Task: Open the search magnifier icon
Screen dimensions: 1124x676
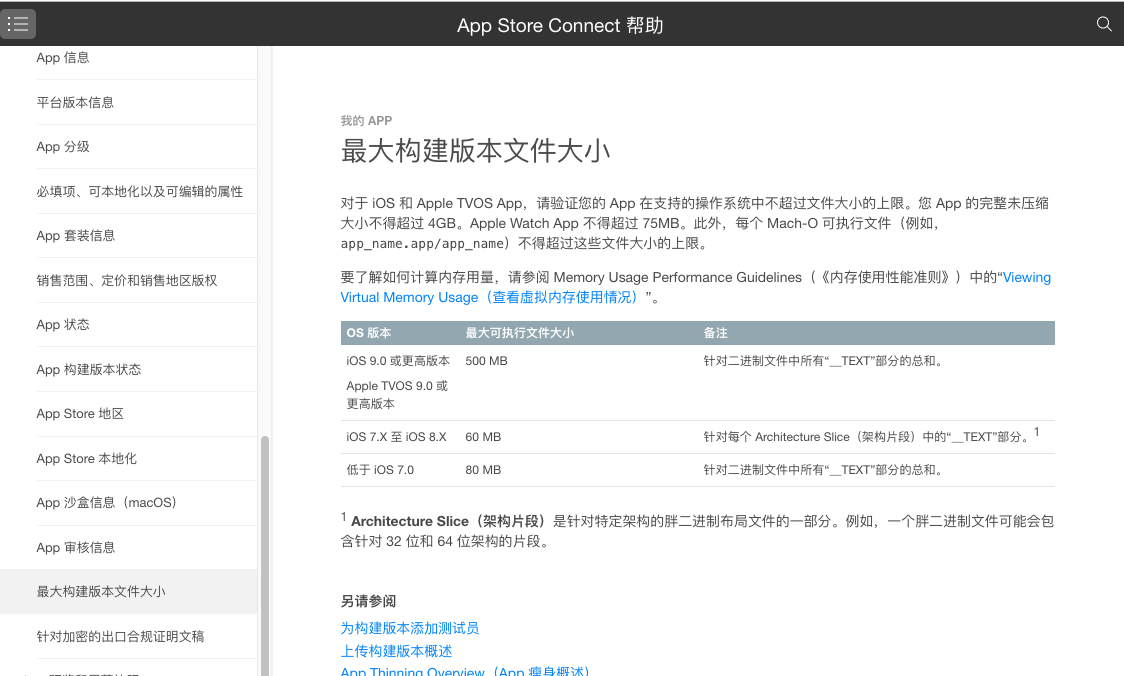Action: point(1104,24)
